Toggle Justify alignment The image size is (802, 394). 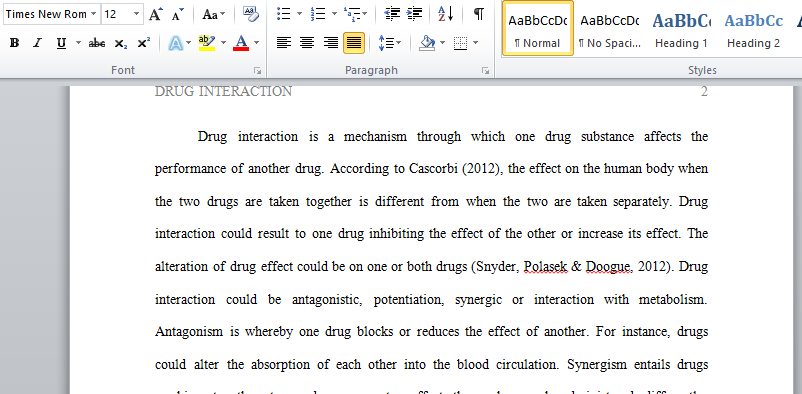(x=354, y=43)
